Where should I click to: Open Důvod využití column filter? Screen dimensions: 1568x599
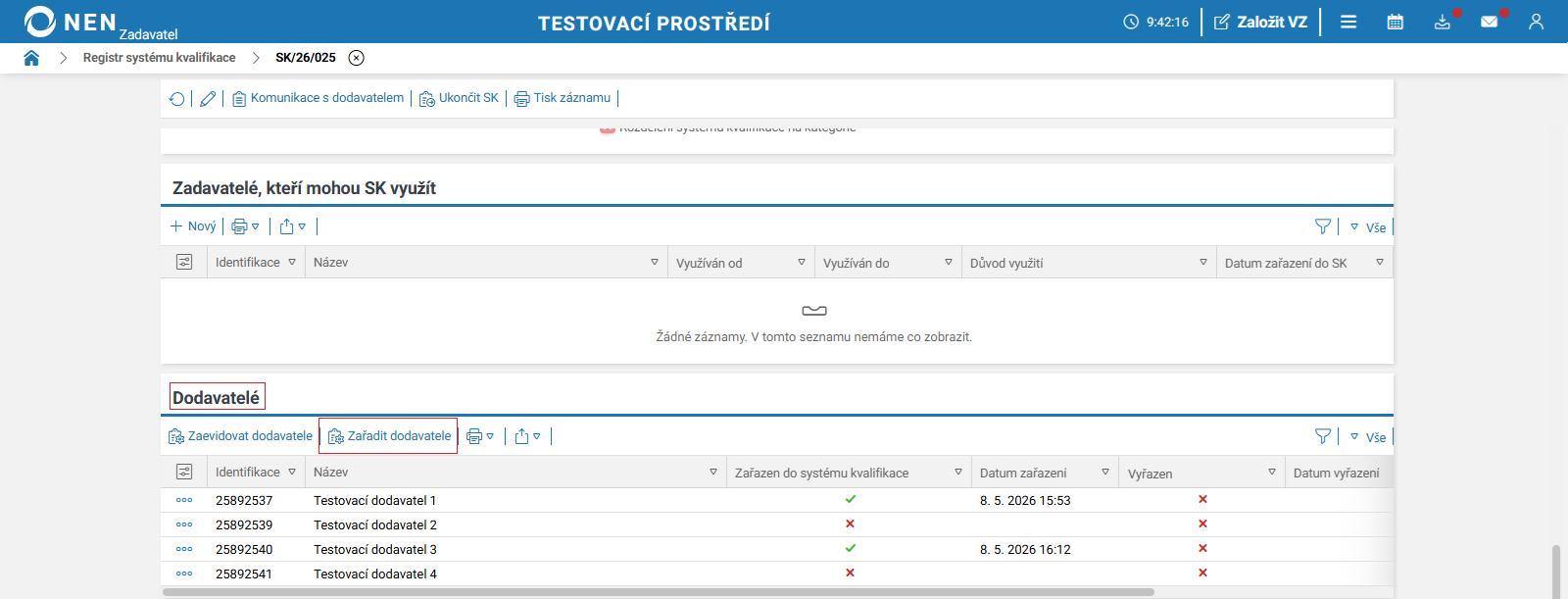[x=1203, y=263]
